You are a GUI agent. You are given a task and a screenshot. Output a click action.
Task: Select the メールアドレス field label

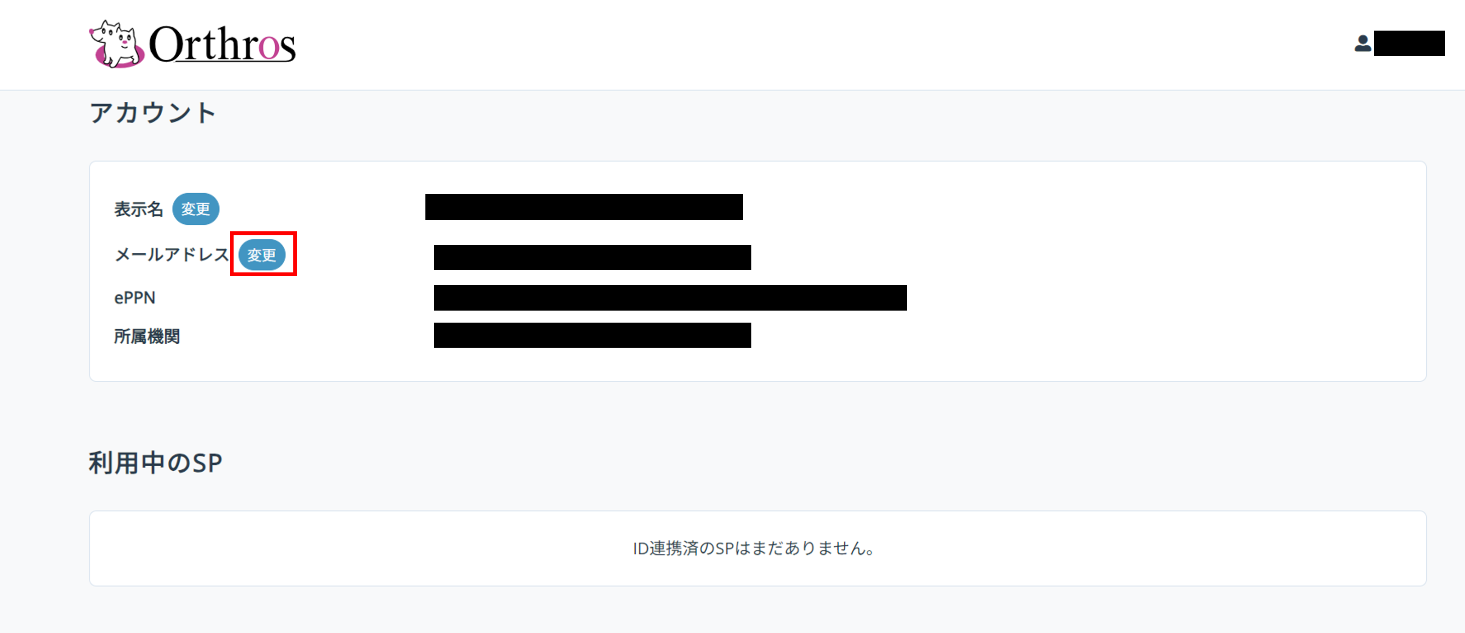(172, 255)
